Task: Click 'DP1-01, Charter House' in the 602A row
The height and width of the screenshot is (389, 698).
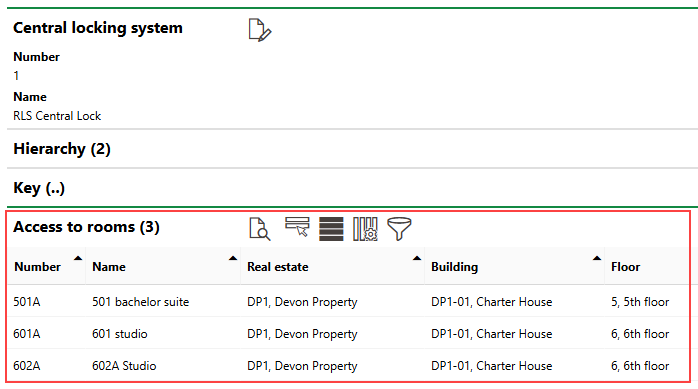Action: pos(491,366)
